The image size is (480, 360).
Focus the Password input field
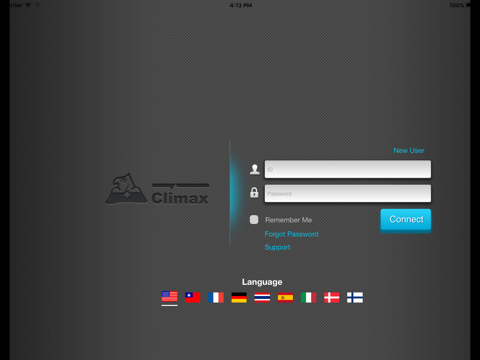[x=348, y=194]
